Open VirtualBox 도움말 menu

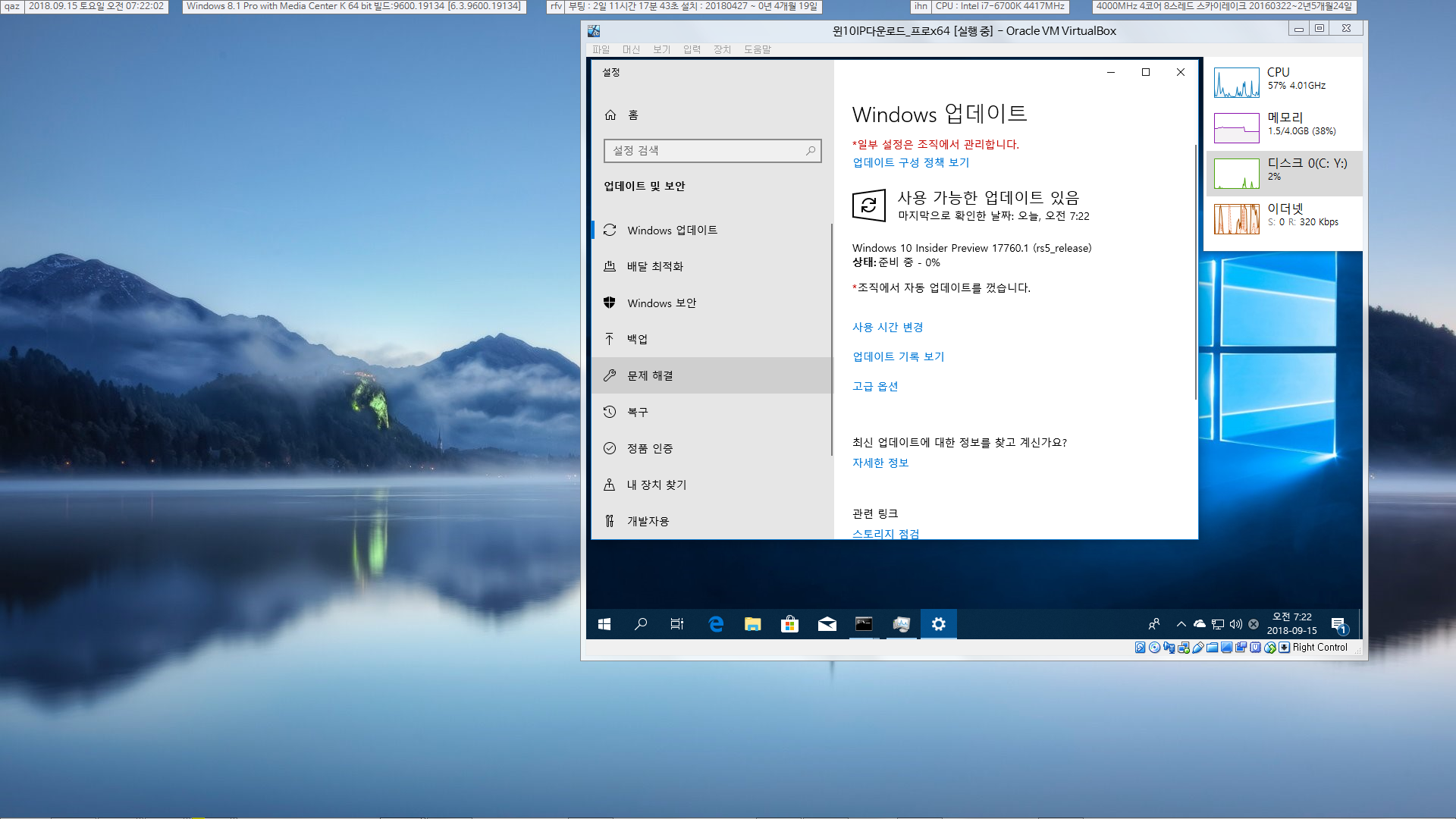[758, 49]
